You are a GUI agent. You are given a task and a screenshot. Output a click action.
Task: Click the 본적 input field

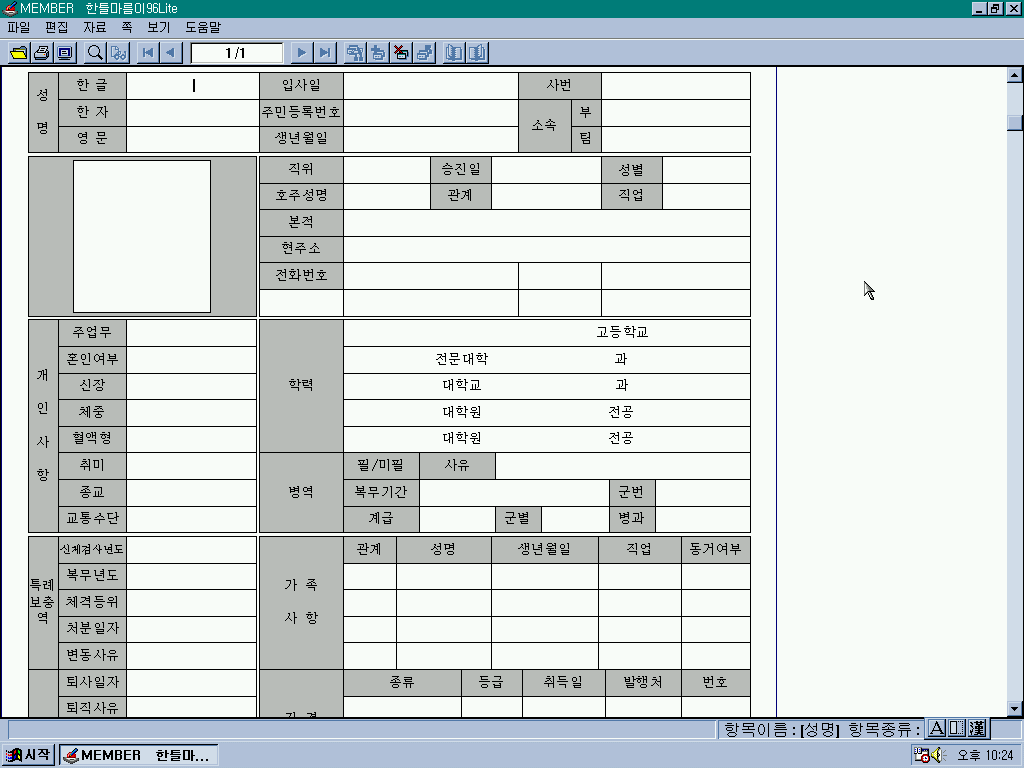(x=547, y=223)
